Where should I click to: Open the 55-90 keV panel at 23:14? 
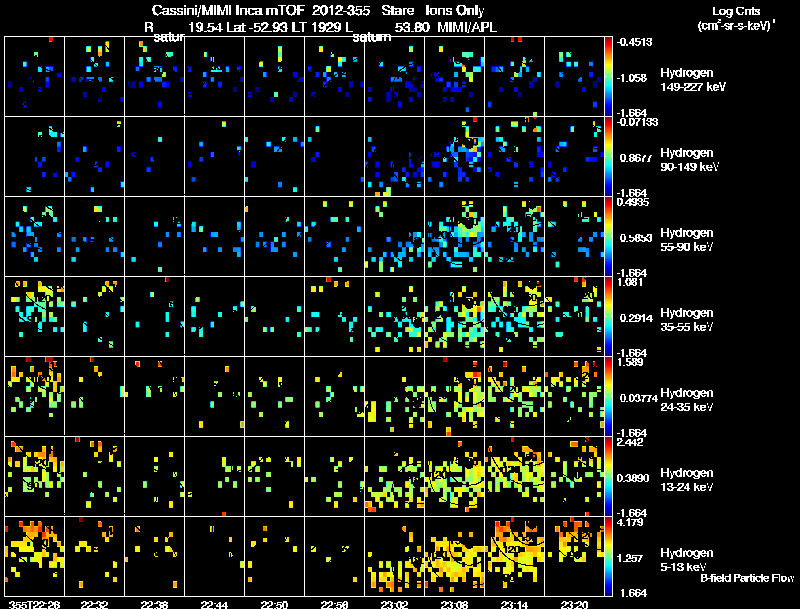pyautogui.click(x=514, y=237)
